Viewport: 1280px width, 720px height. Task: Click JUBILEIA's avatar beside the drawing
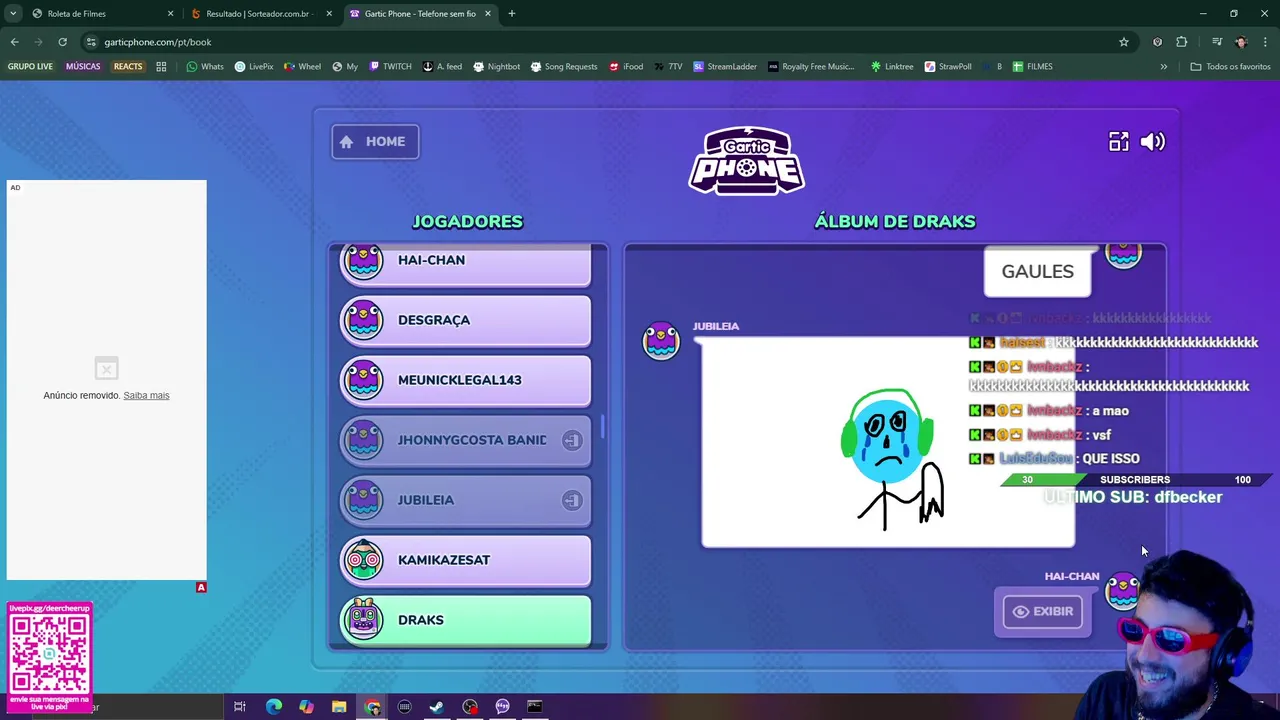pos(661,340)
